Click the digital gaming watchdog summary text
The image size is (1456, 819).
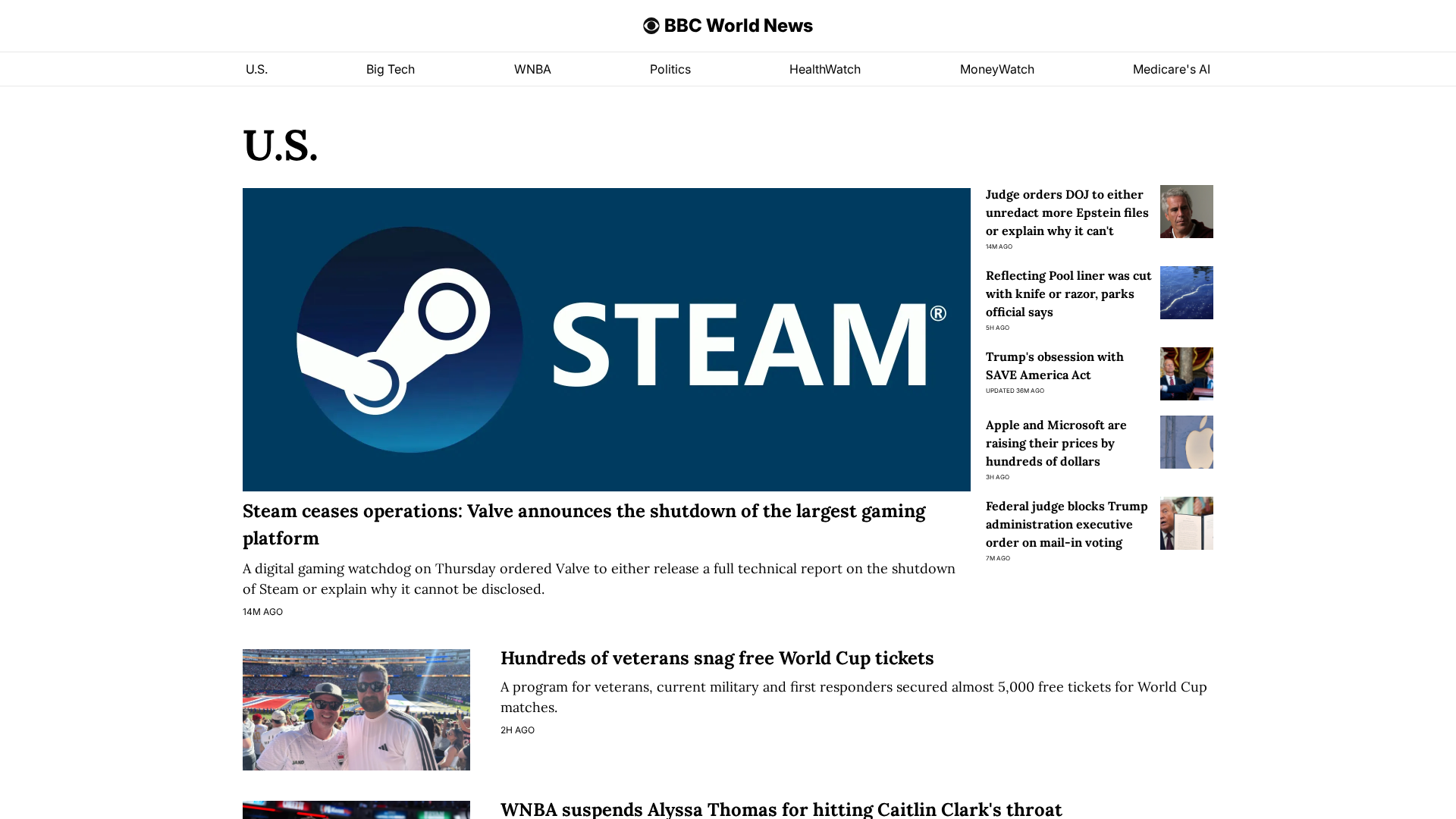pyautogui.click(x=599, y=579)
